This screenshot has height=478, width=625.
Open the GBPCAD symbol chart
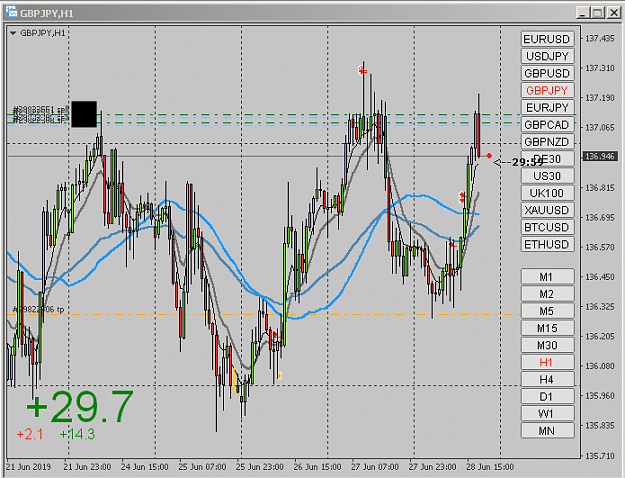(547, 125)
